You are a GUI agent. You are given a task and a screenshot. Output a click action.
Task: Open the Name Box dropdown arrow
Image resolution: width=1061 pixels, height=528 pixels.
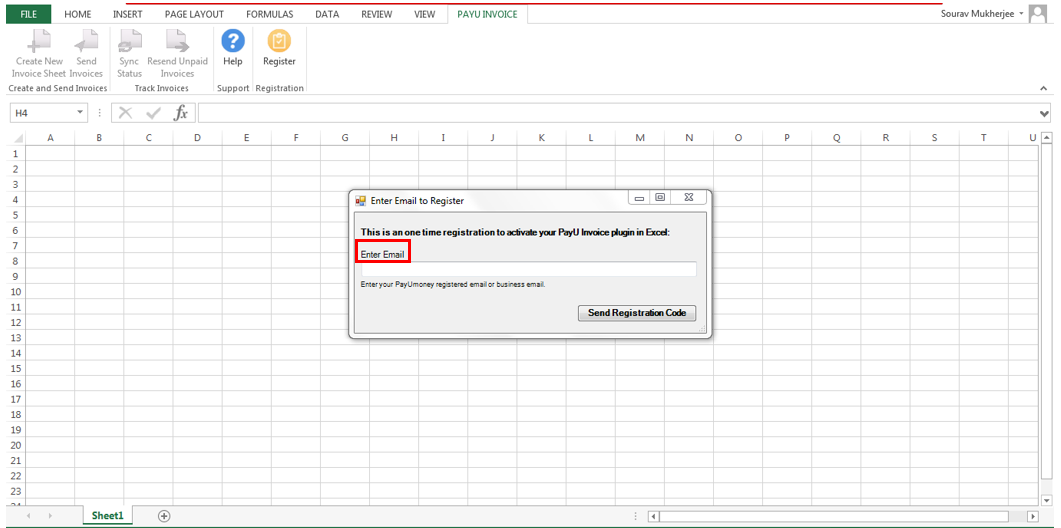[x=81, y=112]
